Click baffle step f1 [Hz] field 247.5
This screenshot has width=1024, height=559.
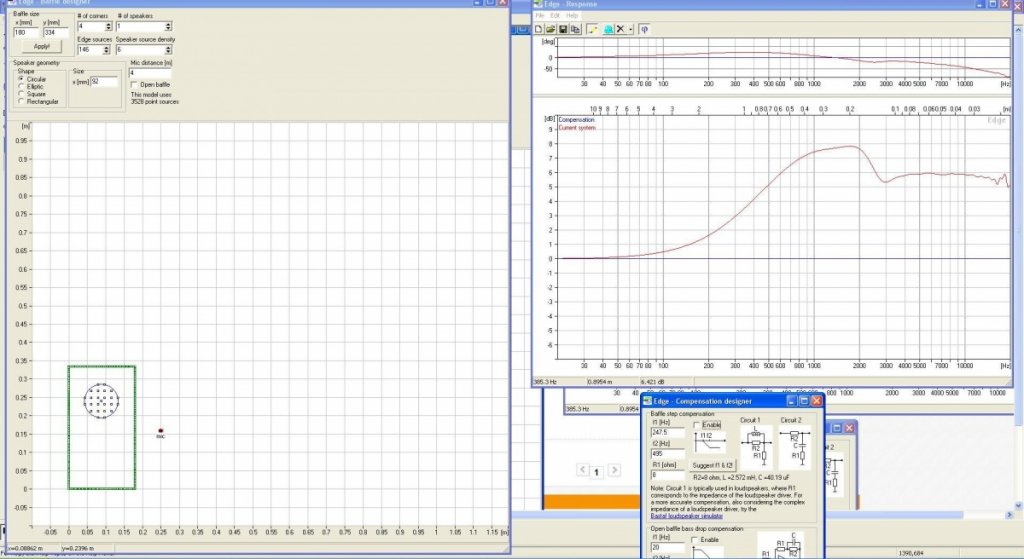click(667, 432)
